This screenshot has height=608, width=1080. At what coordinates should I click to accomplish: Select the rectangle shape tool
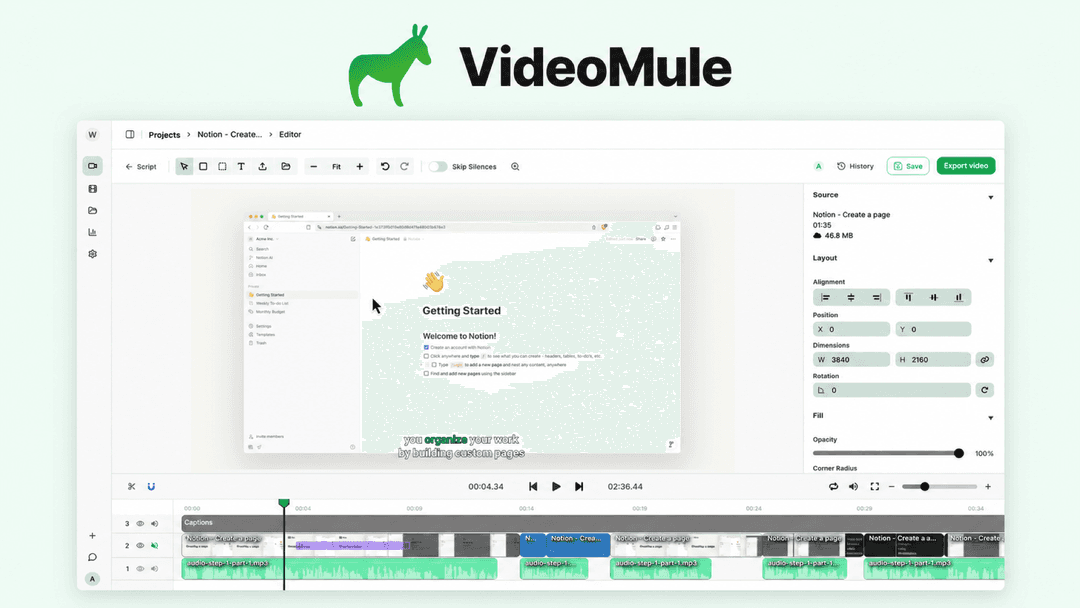(203, 167)
